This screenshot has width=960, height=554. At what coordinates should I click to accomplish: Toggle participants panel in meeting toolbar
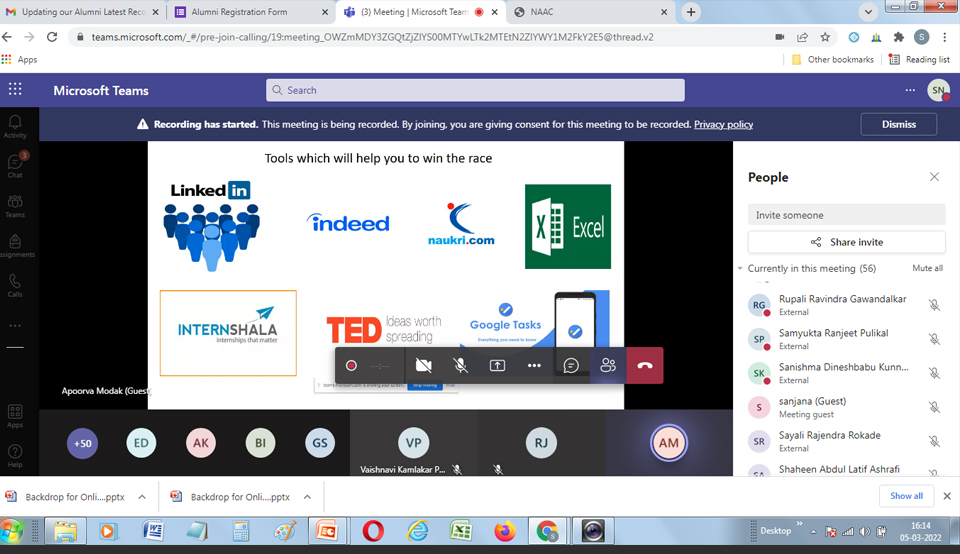[608, 365]
